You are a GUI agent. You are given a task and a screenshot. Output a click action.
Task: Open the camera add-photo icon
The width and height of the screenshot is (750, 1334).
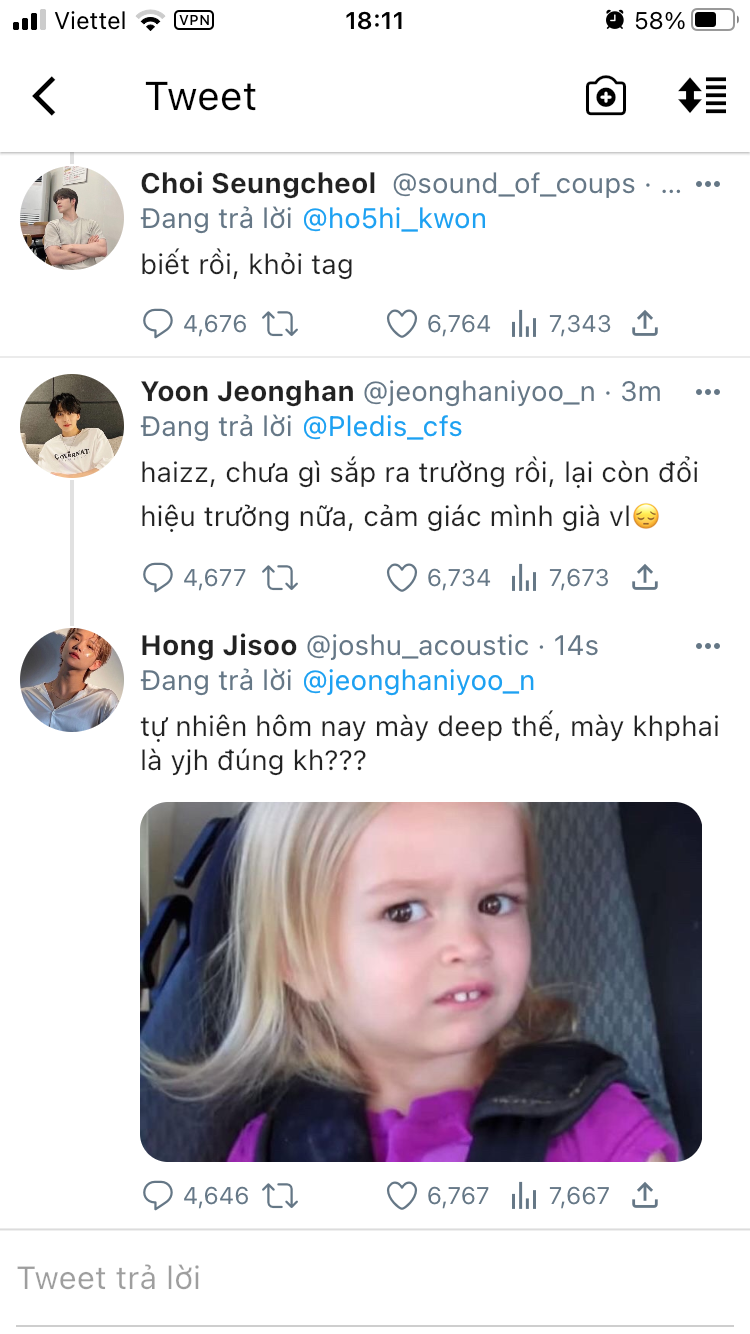coord(605,97)
